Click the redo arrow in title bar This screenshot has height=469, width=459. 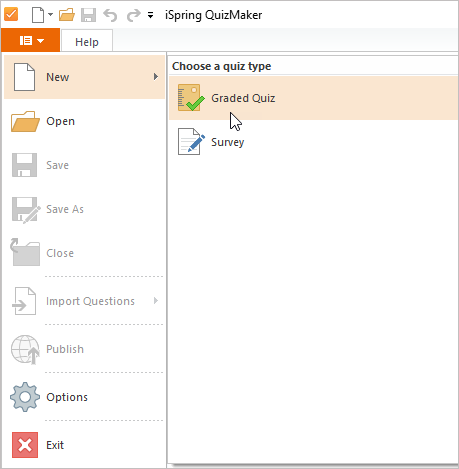[134, 15]
